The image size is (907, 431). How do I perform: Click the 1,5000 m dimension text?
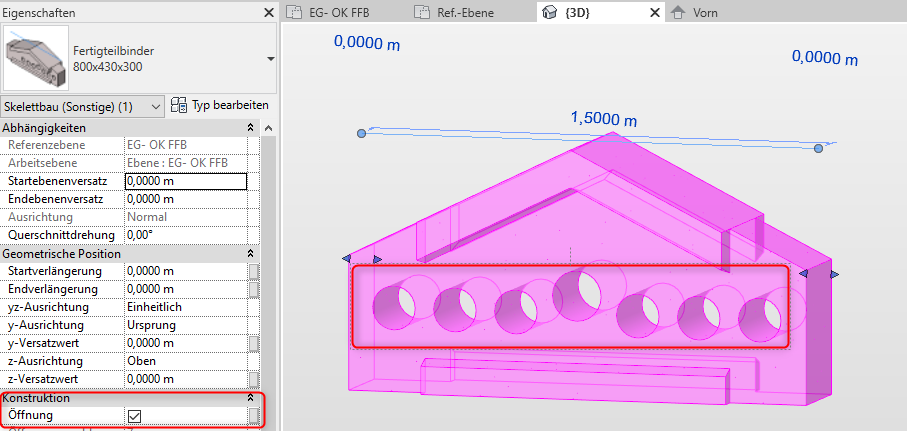pos(602,117)
